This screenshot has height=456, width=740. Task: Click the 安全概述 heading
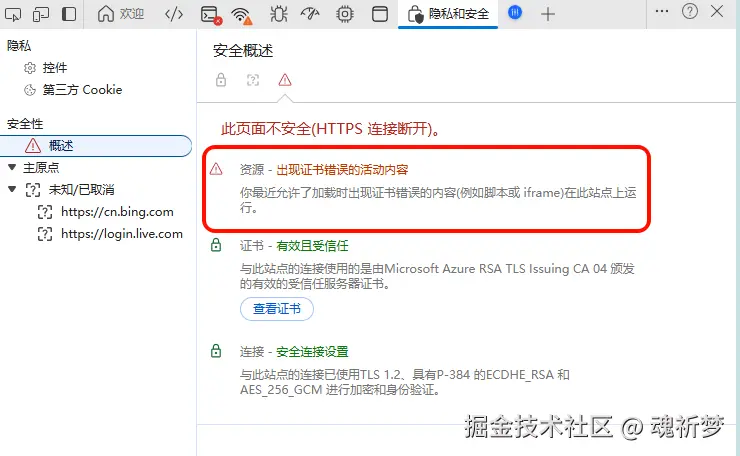click(x=243, y=51)
